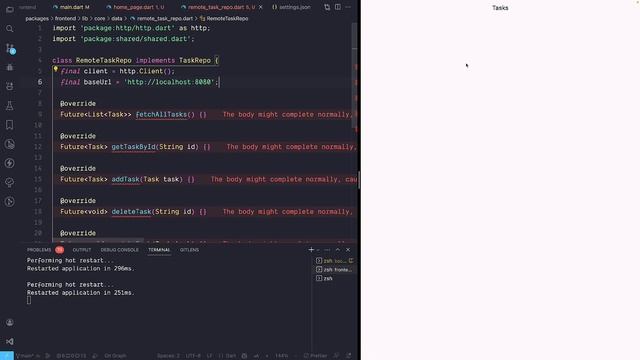This screenshot has width=640, height=360.
Task: Open the Search view in activity bar
Action: 10,29
